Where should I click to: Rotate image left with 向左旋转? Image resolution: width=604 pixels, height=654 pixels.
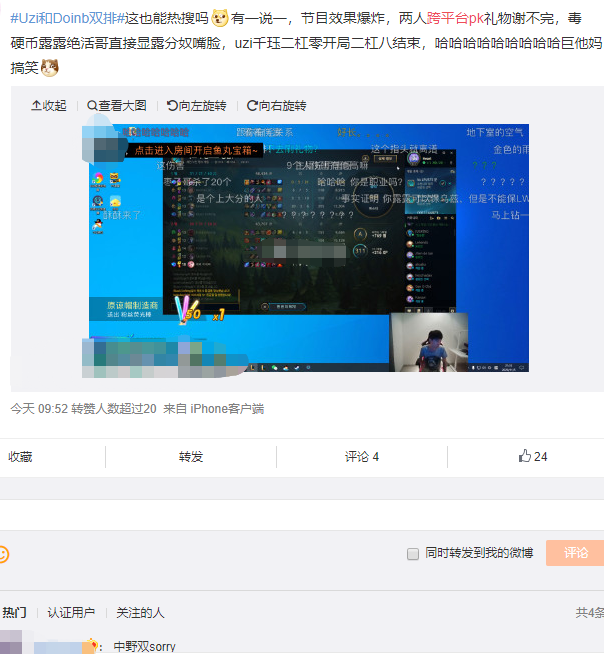tap(196, 106)
